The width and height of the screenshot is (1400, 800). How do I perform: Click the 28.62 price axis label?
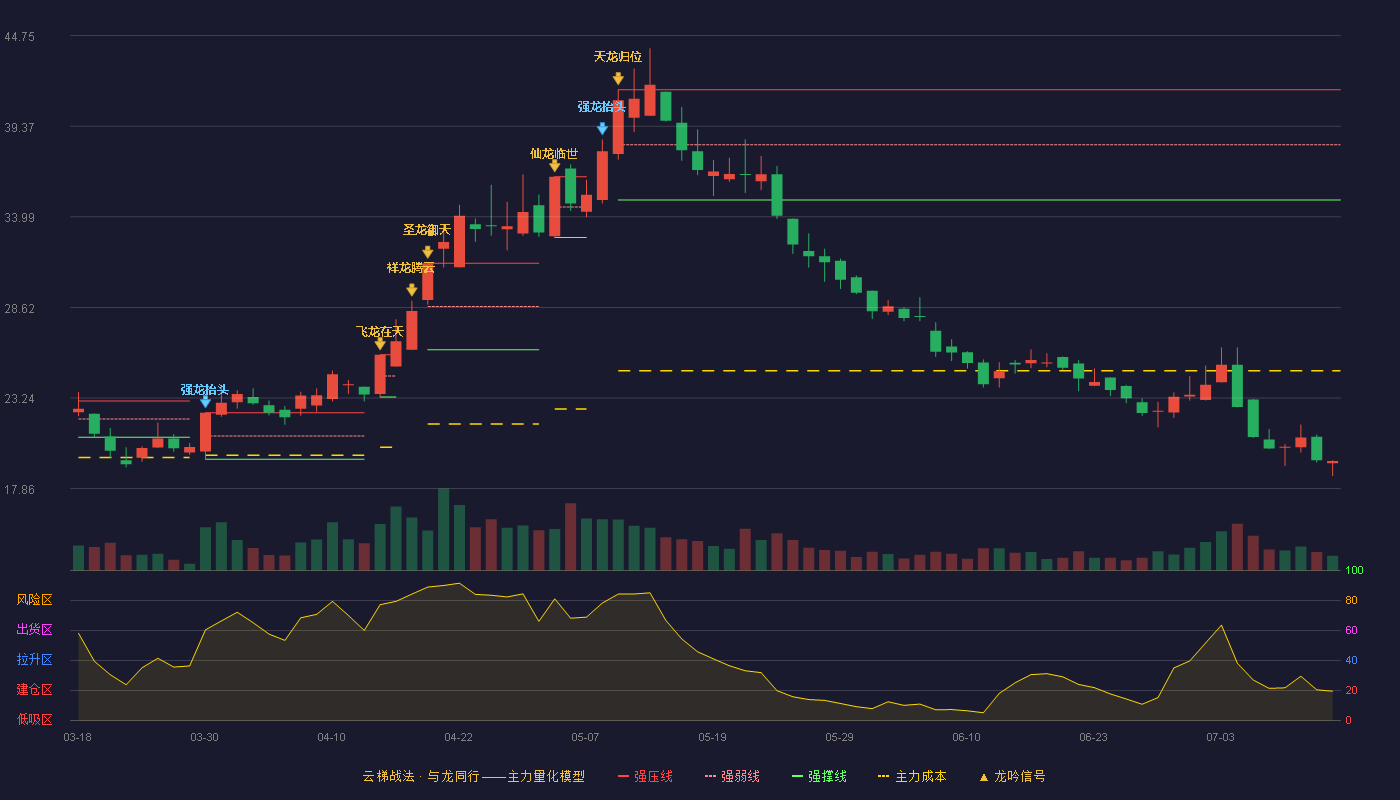[x=19, y=308]
